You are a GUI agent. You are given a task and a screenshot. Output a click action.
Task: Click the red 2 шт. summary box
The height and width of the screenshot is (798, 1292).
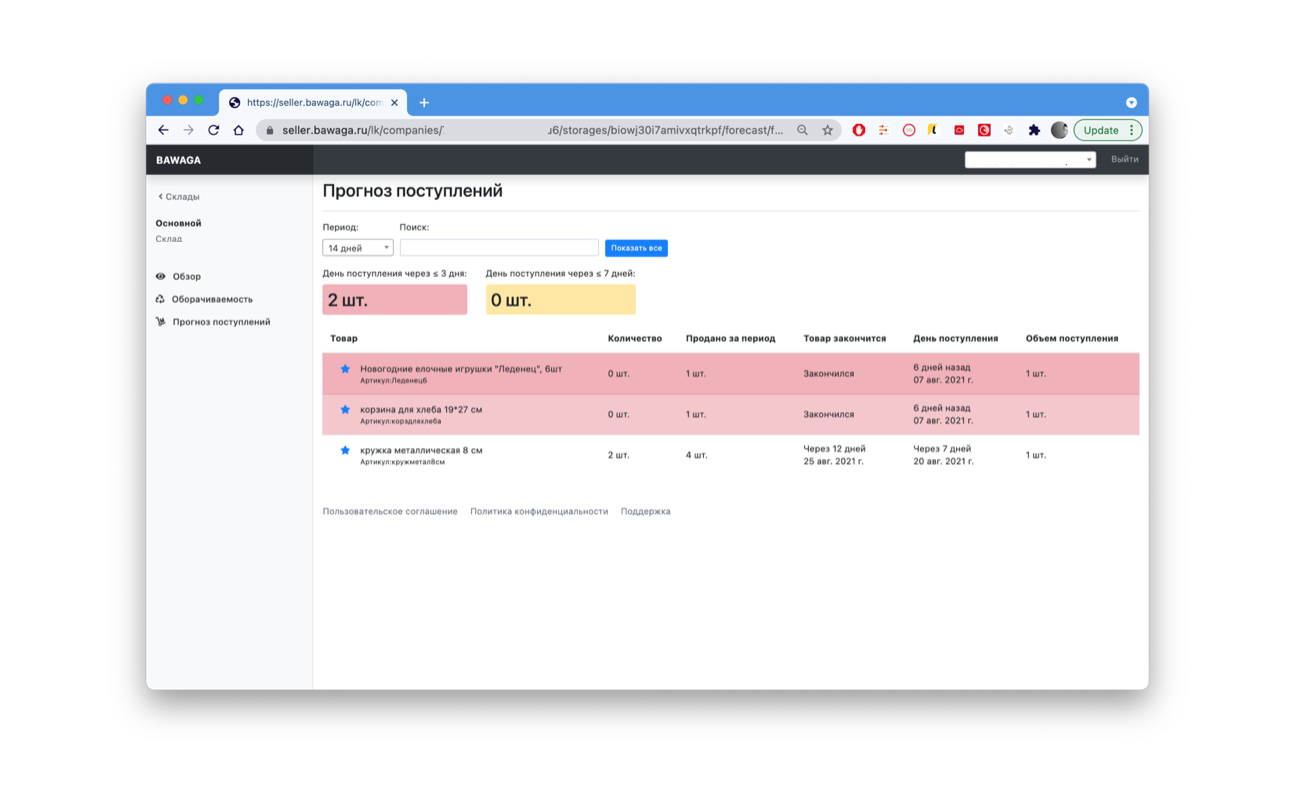pyautogui.click(x=394, y=300)
